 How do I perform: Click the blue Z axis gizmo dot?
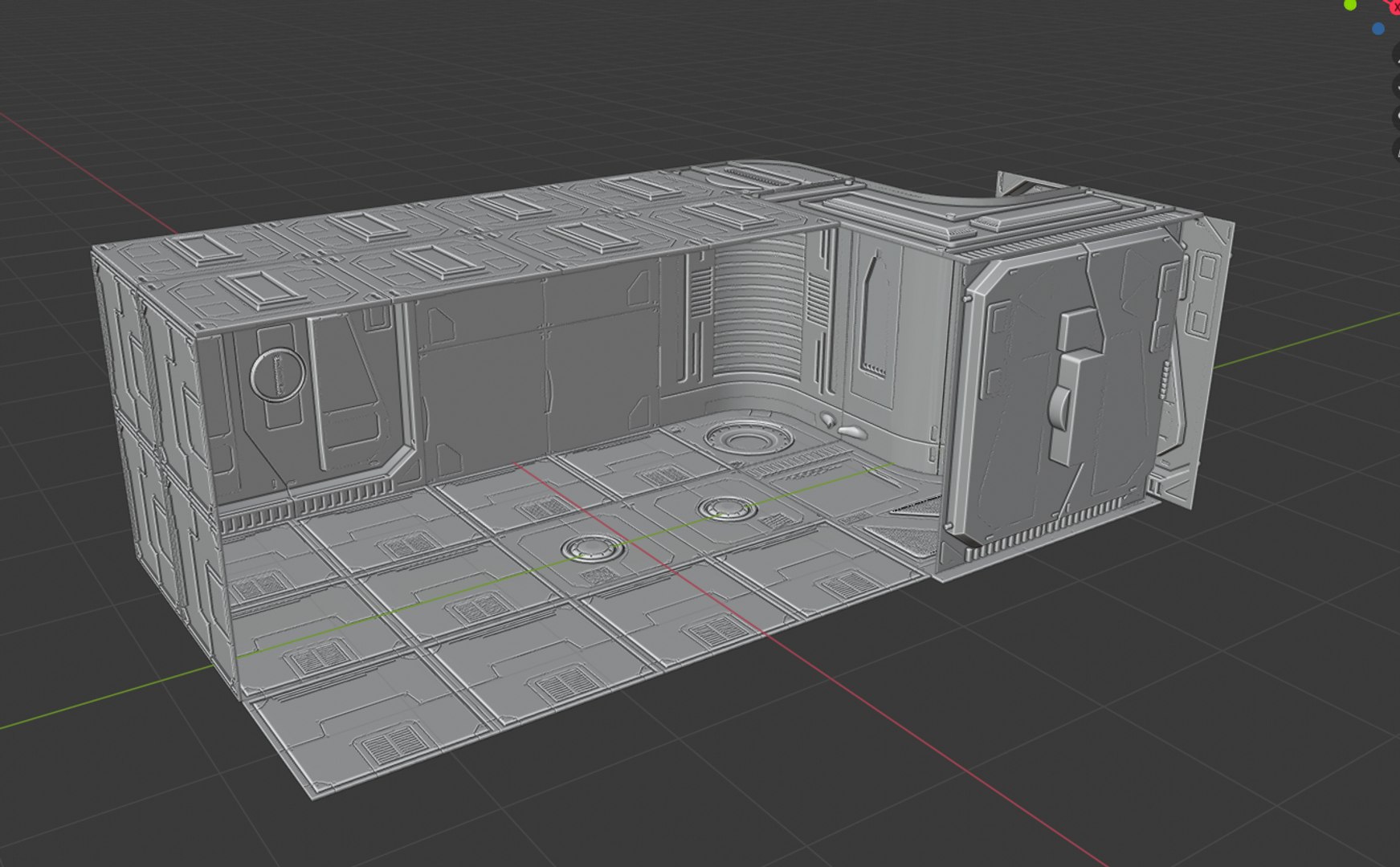[x=1378, y=29]
